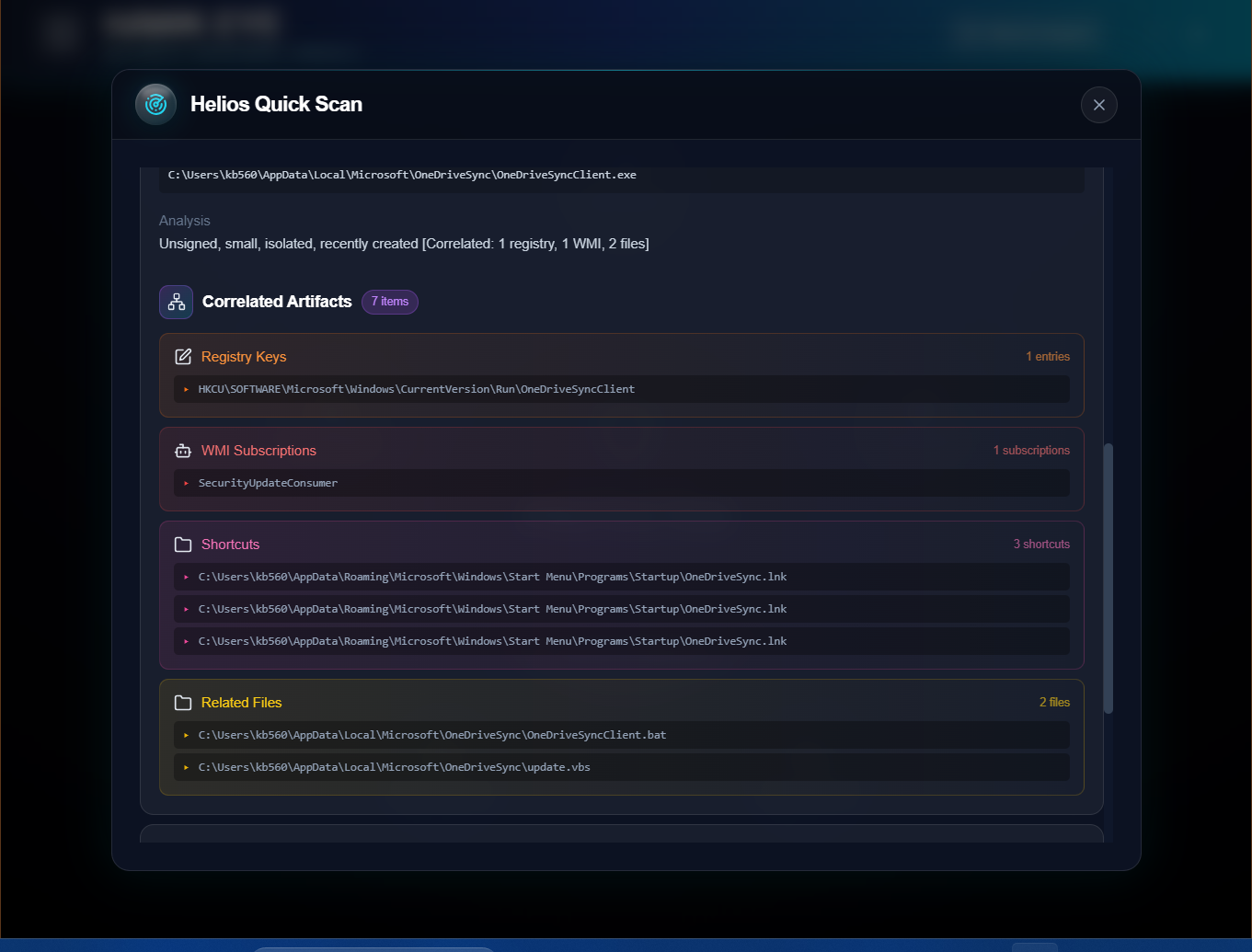The height and width of the screenshot is (952, 1252).
Task: Select the Related Files section header
Action: tap(241, 703)
